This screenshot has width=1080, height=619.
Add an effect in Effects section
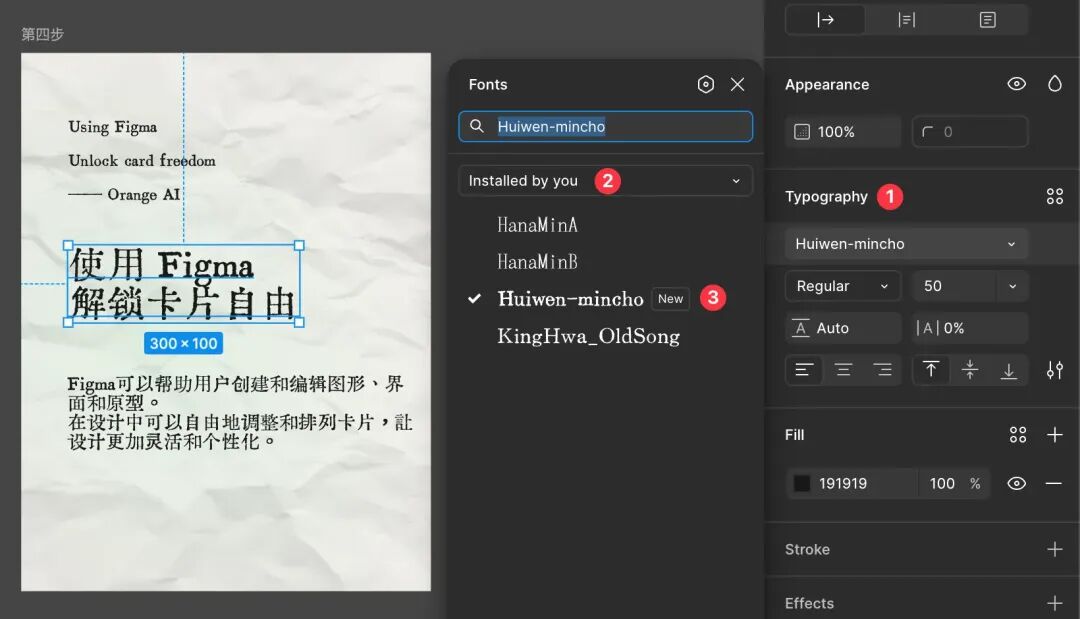[1055, 603]
